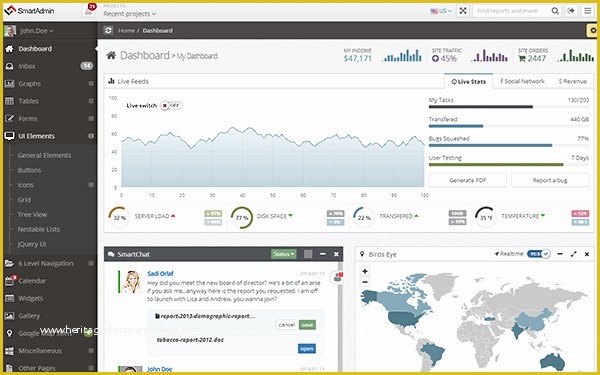Click the Generate PDF button
Viewport: 600px width, 375px height.
coord(468,180)
